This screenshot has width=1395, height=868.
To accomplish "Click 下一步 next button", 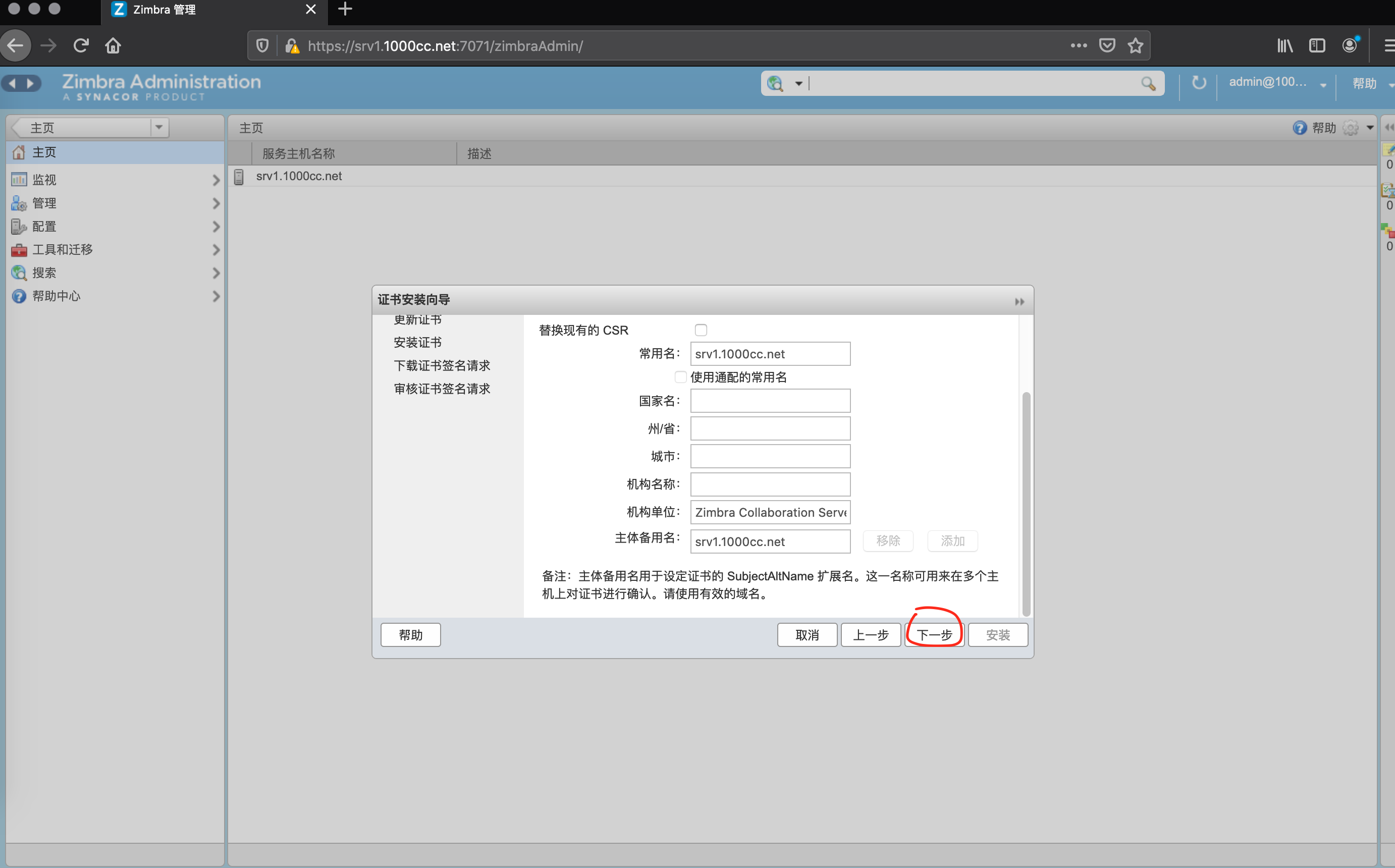I will [x=934, y=635].
